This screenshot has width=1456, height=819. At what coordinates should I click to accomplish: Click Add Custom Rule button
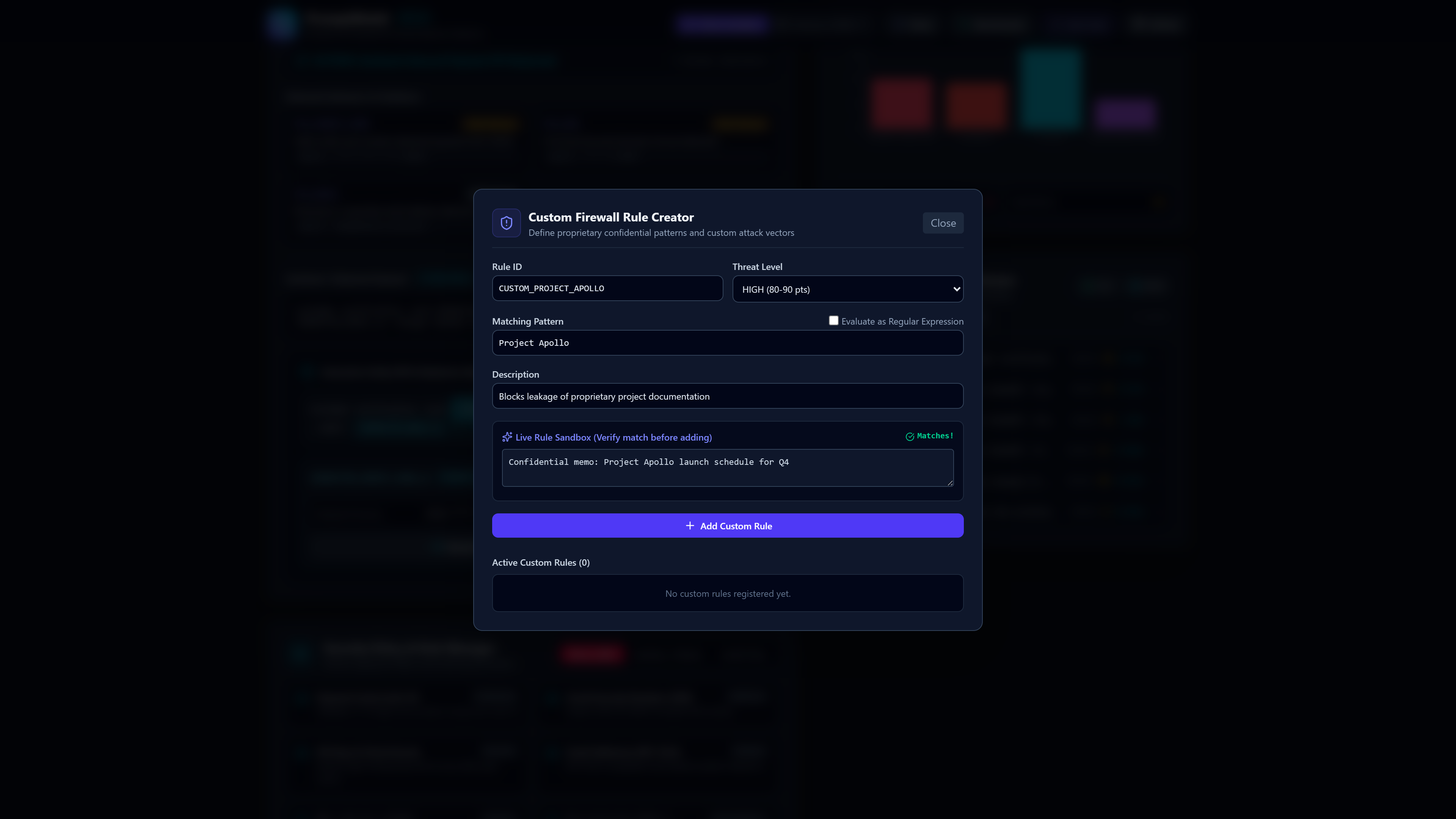[x=728, y=526]
